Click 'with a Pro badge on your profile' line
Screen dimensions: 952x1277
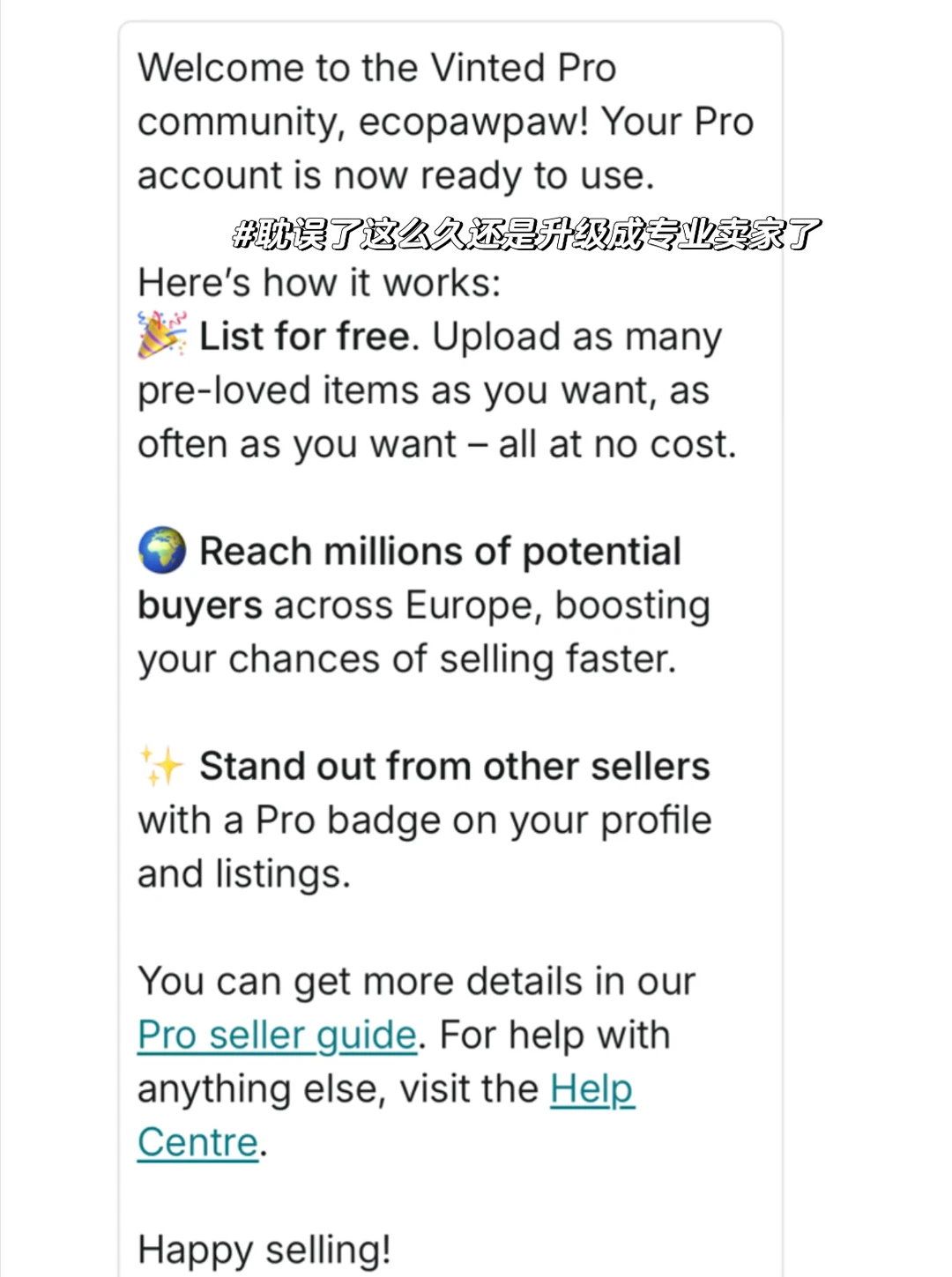coord(424,820)
